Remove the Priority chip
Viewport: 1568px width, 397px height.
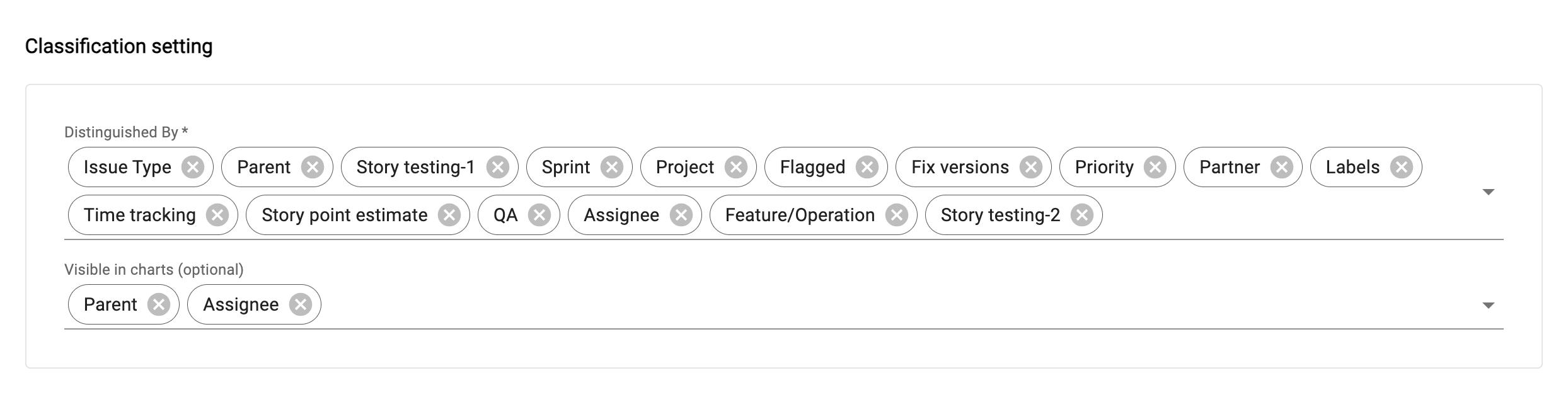(1155, 167)
